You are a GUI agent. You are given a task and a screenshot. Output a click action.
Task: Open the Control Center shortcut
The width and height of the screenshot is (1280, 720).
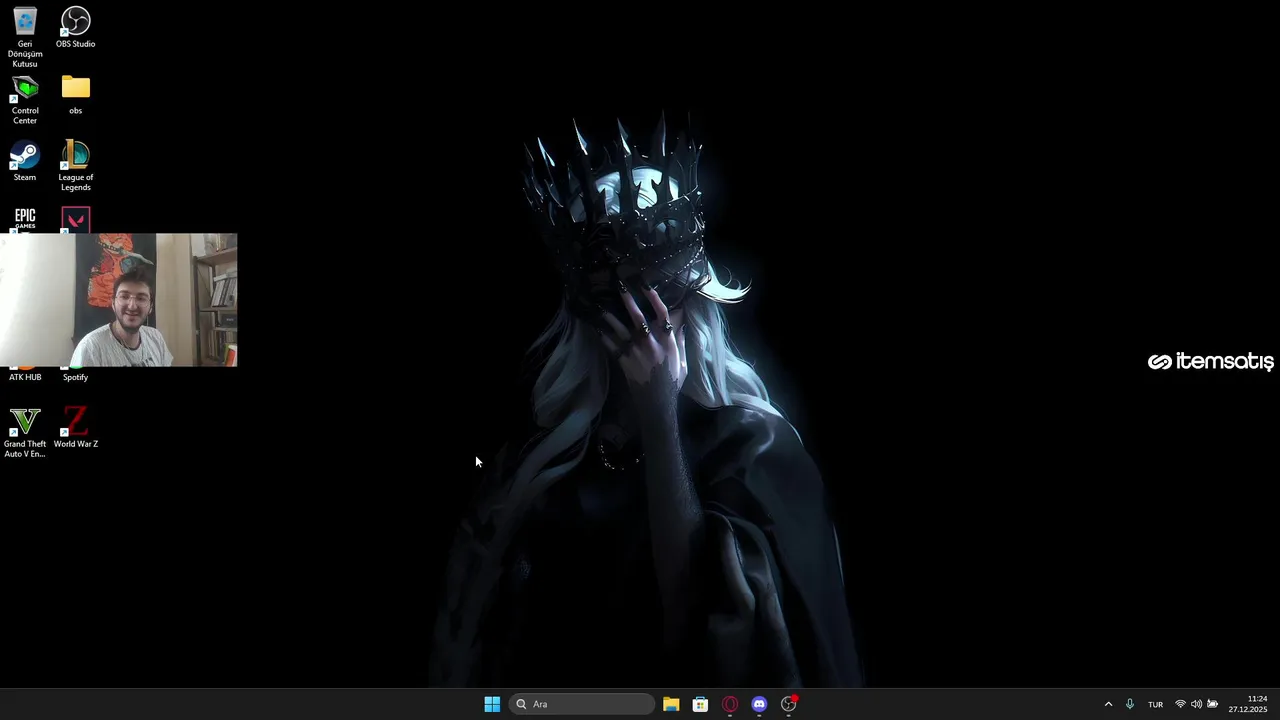(25, 100)
